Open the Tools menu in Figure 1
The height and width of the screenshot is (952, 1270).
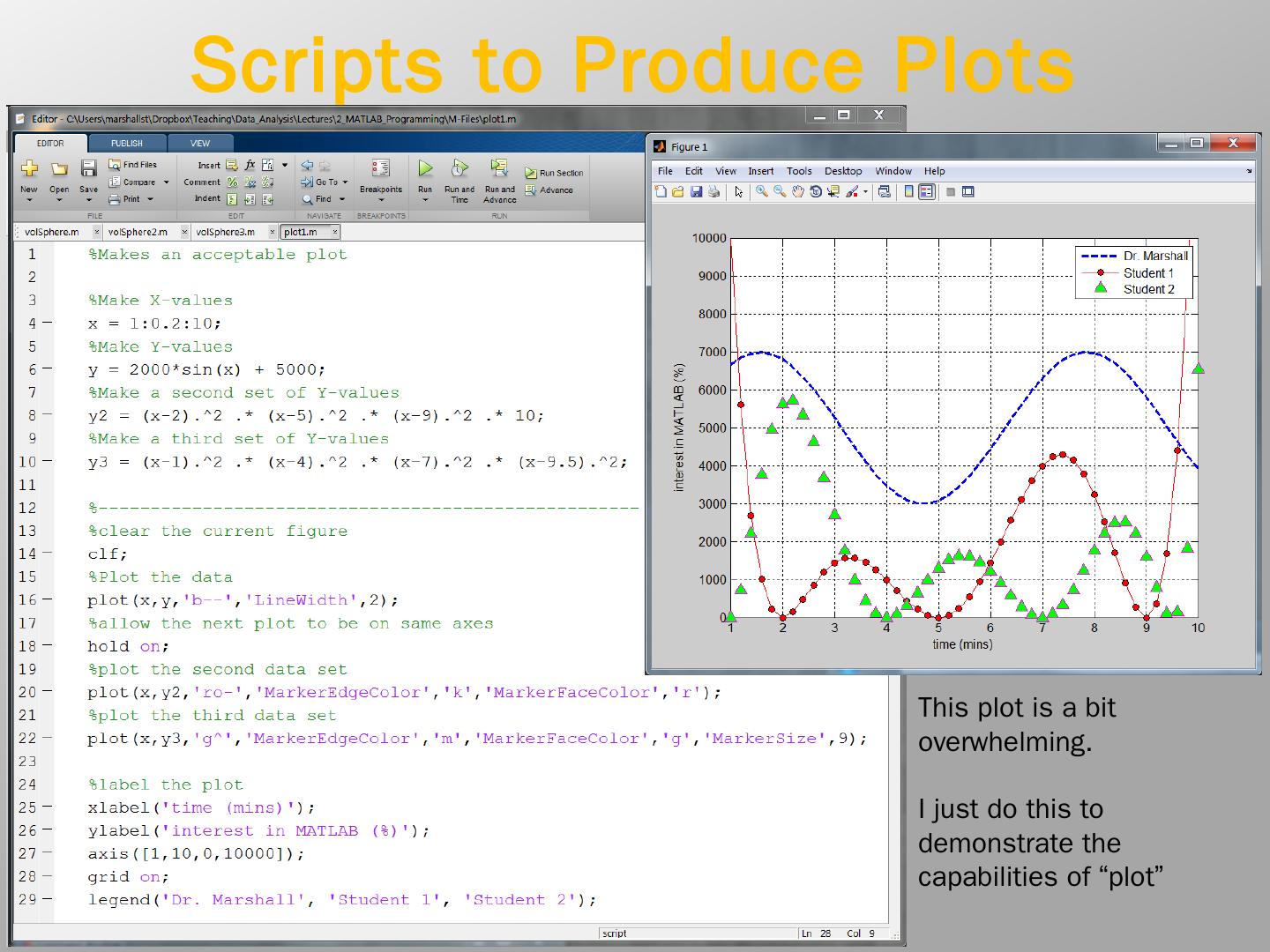[x=799, y=171]
